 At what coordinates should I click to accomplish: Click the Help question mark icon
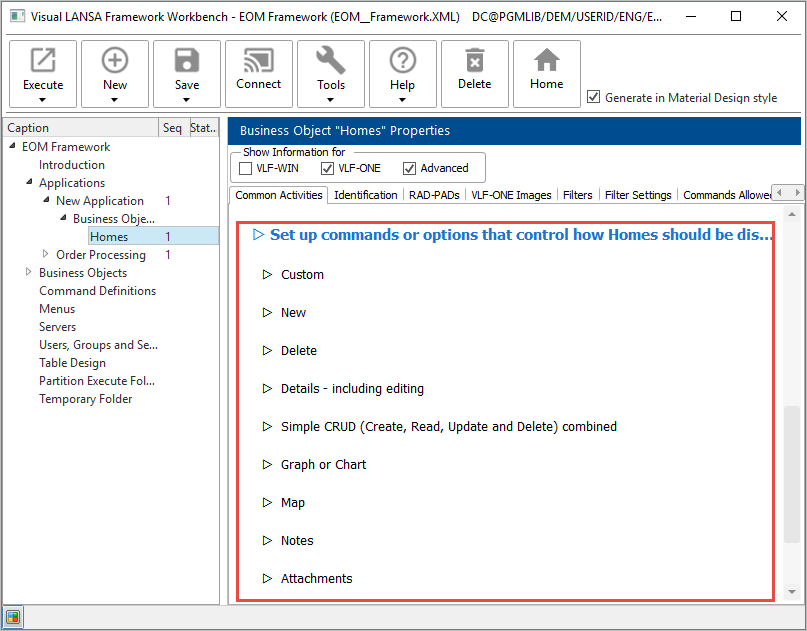coord(403,62)
